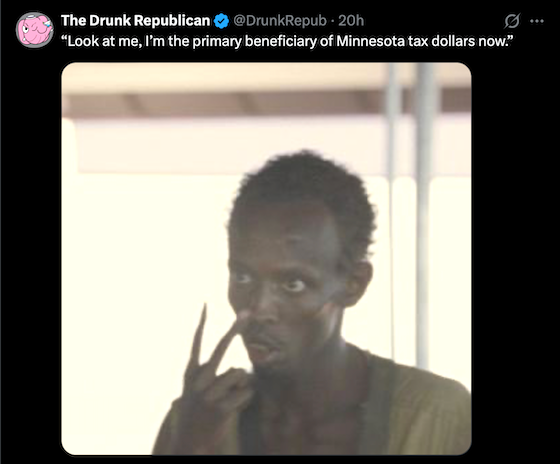Visit The Drunk Republican display name
The height and width of the screenshot is (464, 560).
(135, 21)
